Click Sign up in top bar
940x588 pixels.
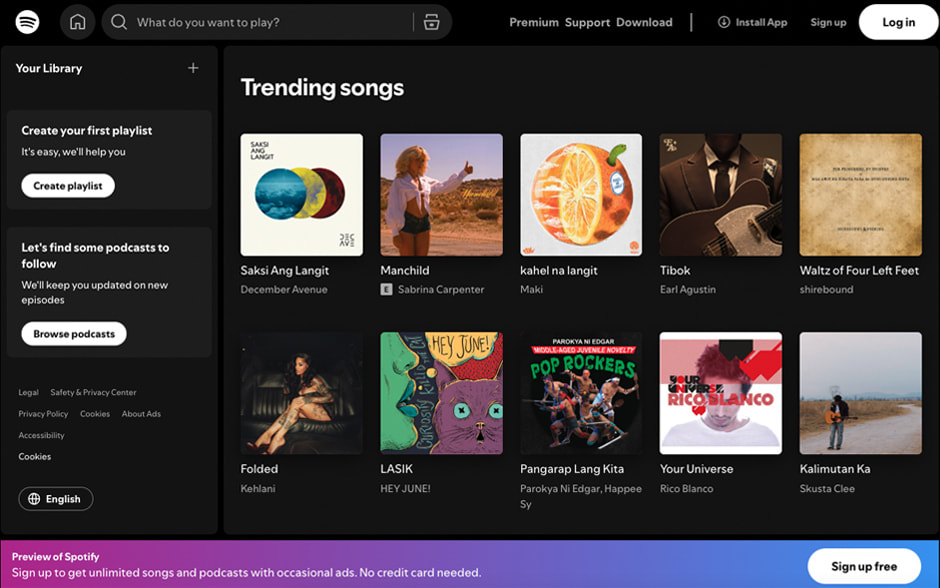pos(828,22)
